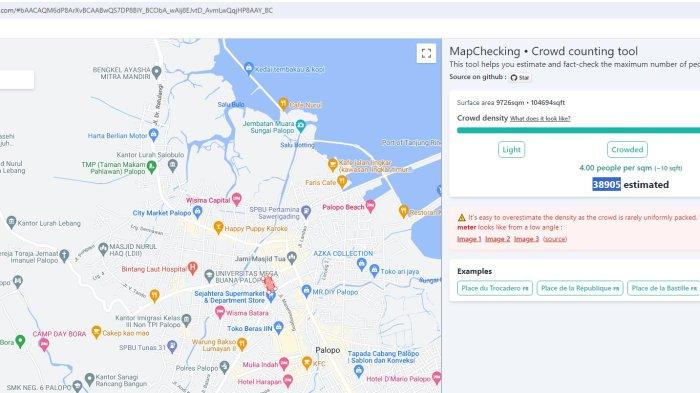
Task: Click Toko Beras IIN shop pin
Action: click(x=279, y=327)
